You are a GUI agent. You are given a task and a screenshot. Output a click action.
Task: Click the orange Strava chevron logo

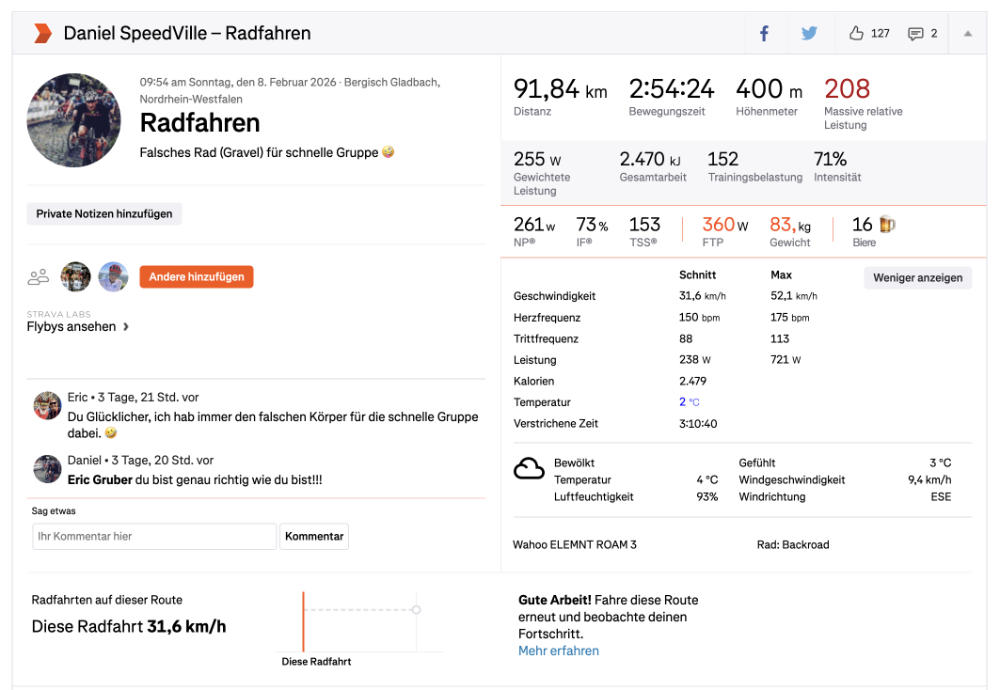pyautogui.click(x=42, y=33)
